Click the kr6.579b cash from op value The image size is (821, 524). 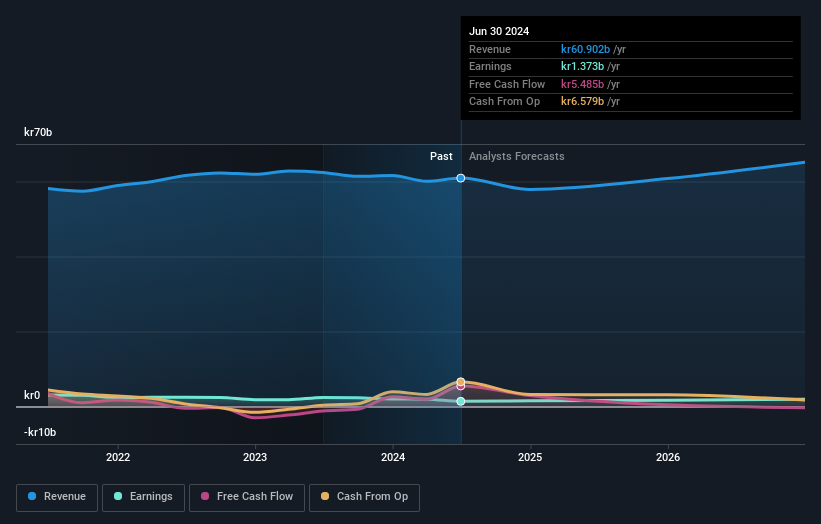(582, 102)
